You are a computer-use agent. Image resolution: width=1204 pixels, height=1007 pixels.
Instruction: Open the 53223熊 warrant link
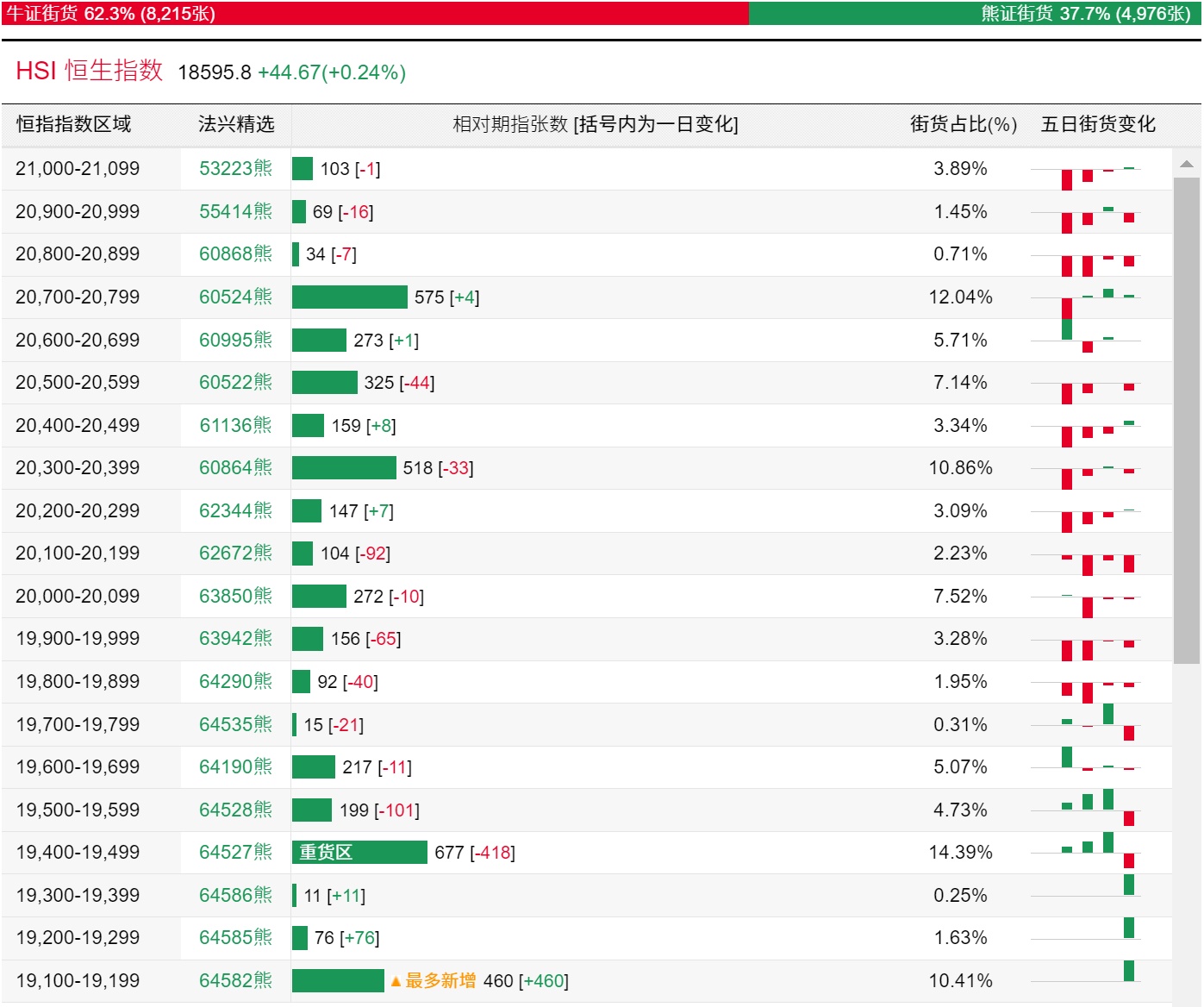(235, 169)
